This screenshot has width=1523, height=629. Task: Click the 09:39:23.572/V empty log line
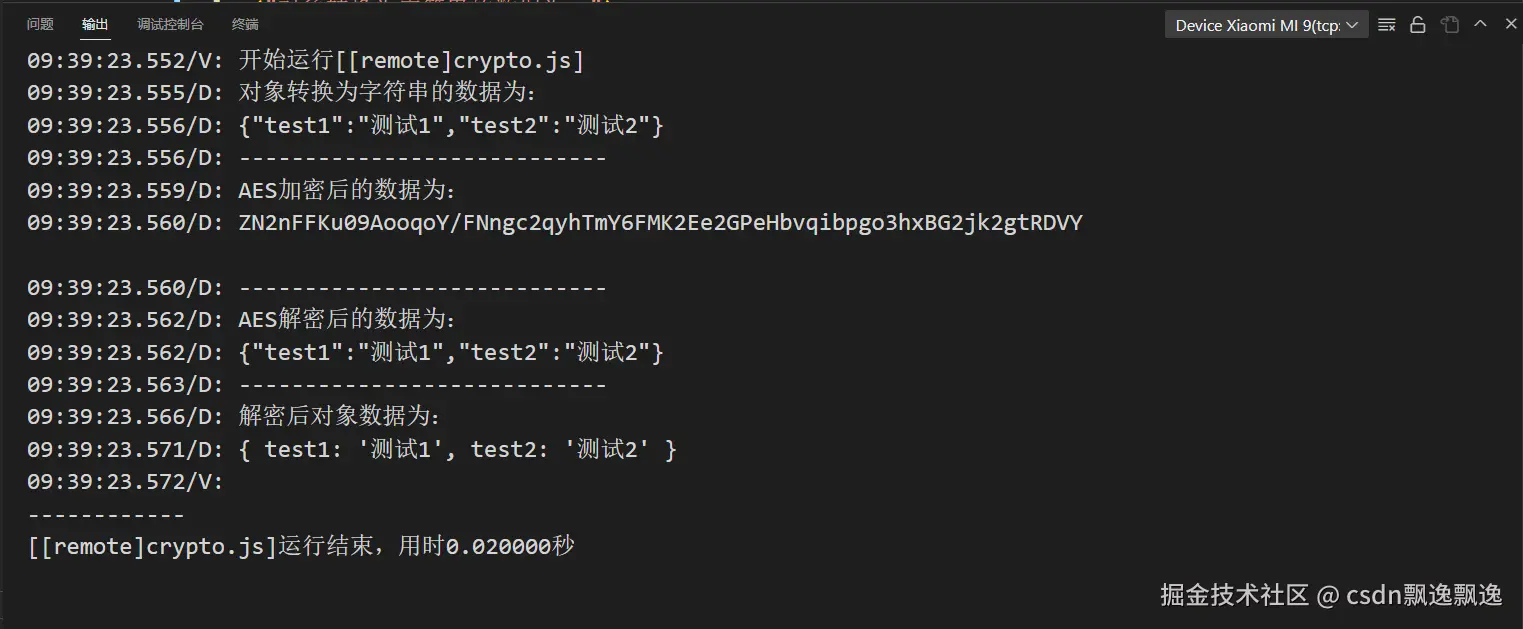[125, 482]
